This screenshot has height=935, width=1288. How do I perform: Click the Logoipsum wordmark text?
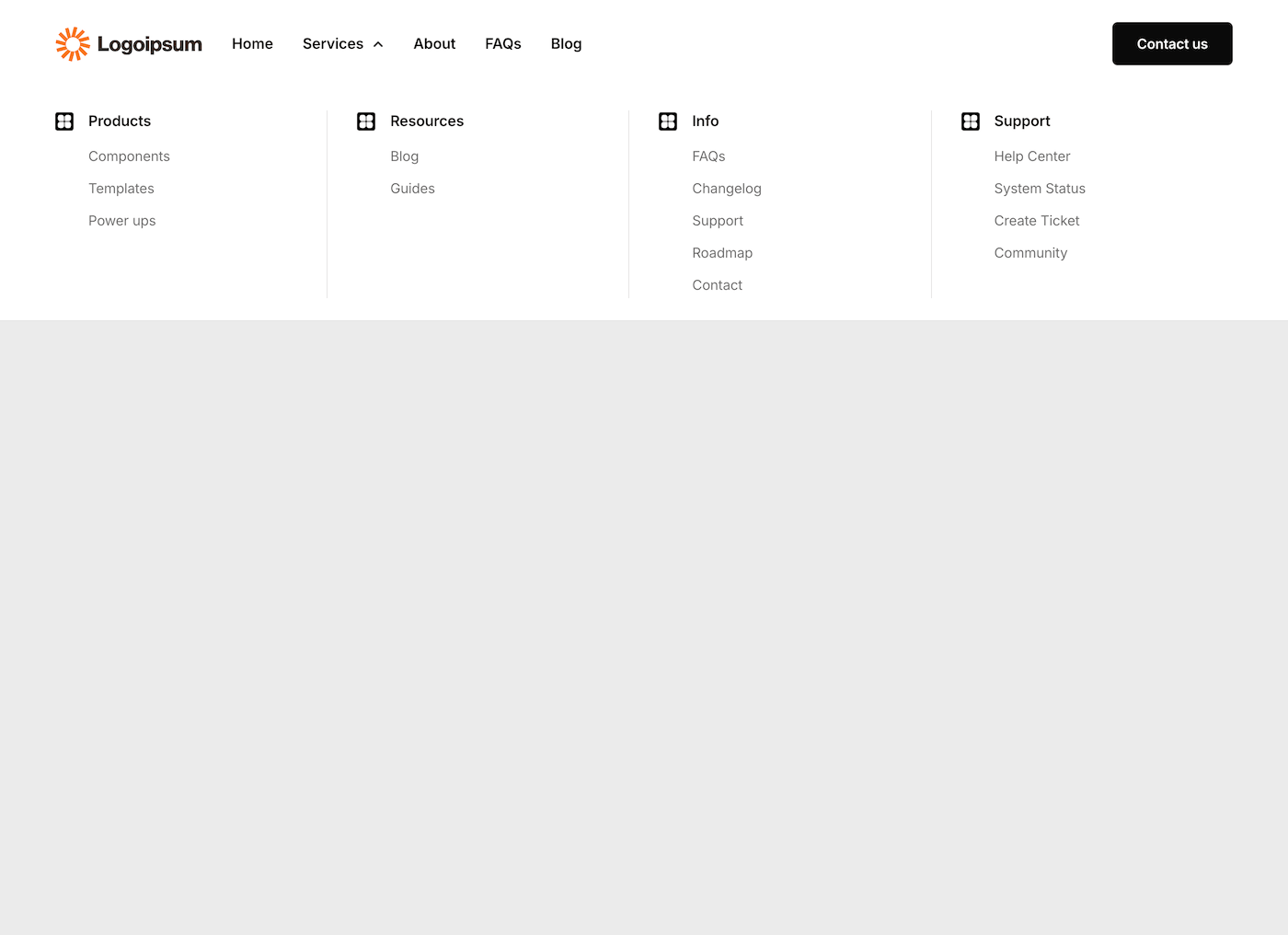click(150, 44)
